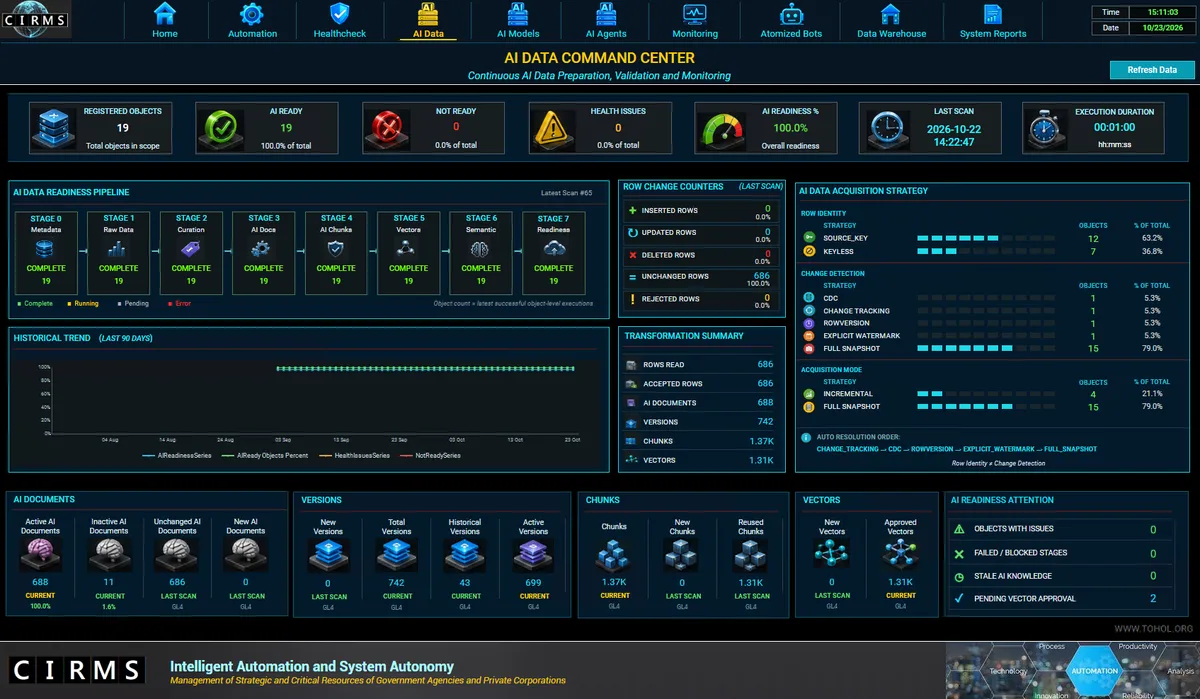Click the Rejected Rows exclamation icon
This screenshot has width=1200, height=699.
click(632, 299)
